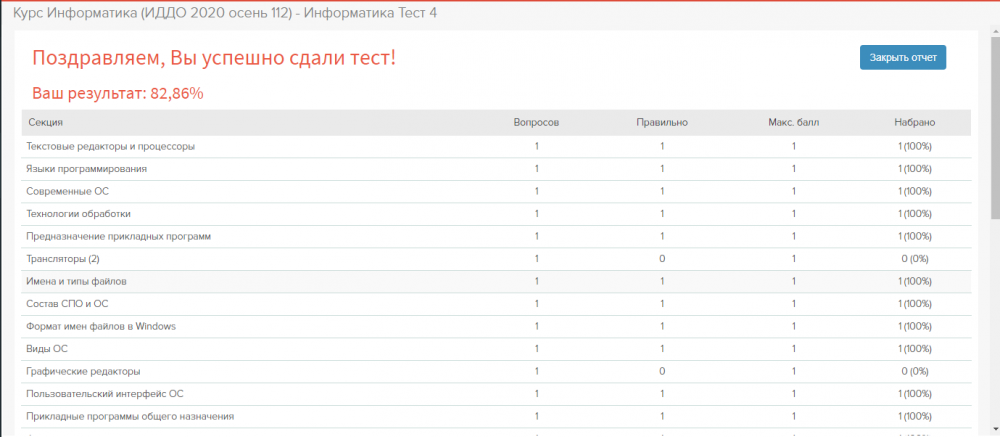Image resolution: width=1000 pixels, height=437 pixels.
Task: Select row Формат имен файлов в Windows
Action: pyautogui.click(x=496, y=327)
